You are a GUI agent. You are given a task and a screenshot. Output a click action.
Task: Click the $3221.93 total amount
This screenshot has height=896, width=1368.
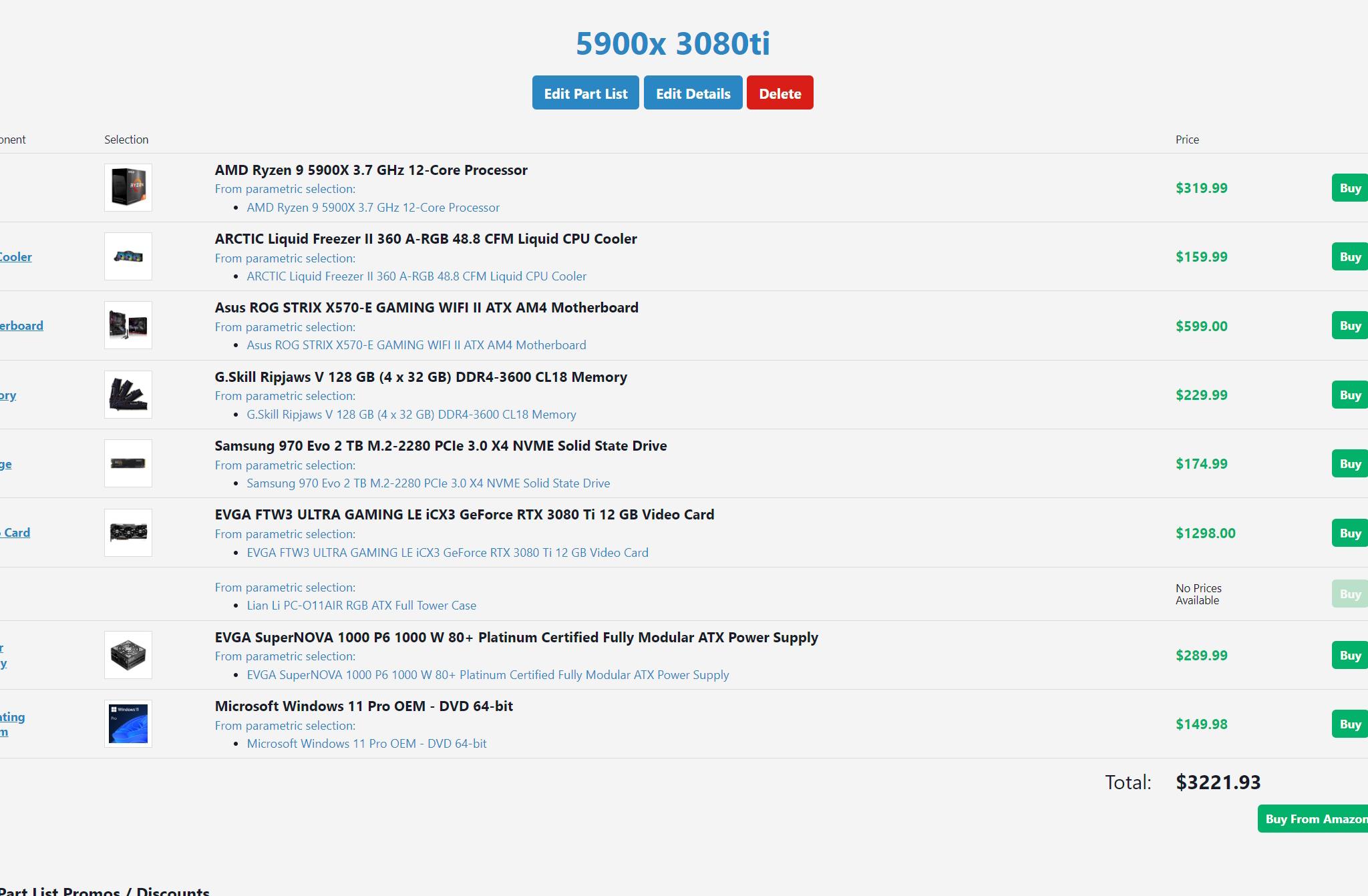tap(1218, 782)
